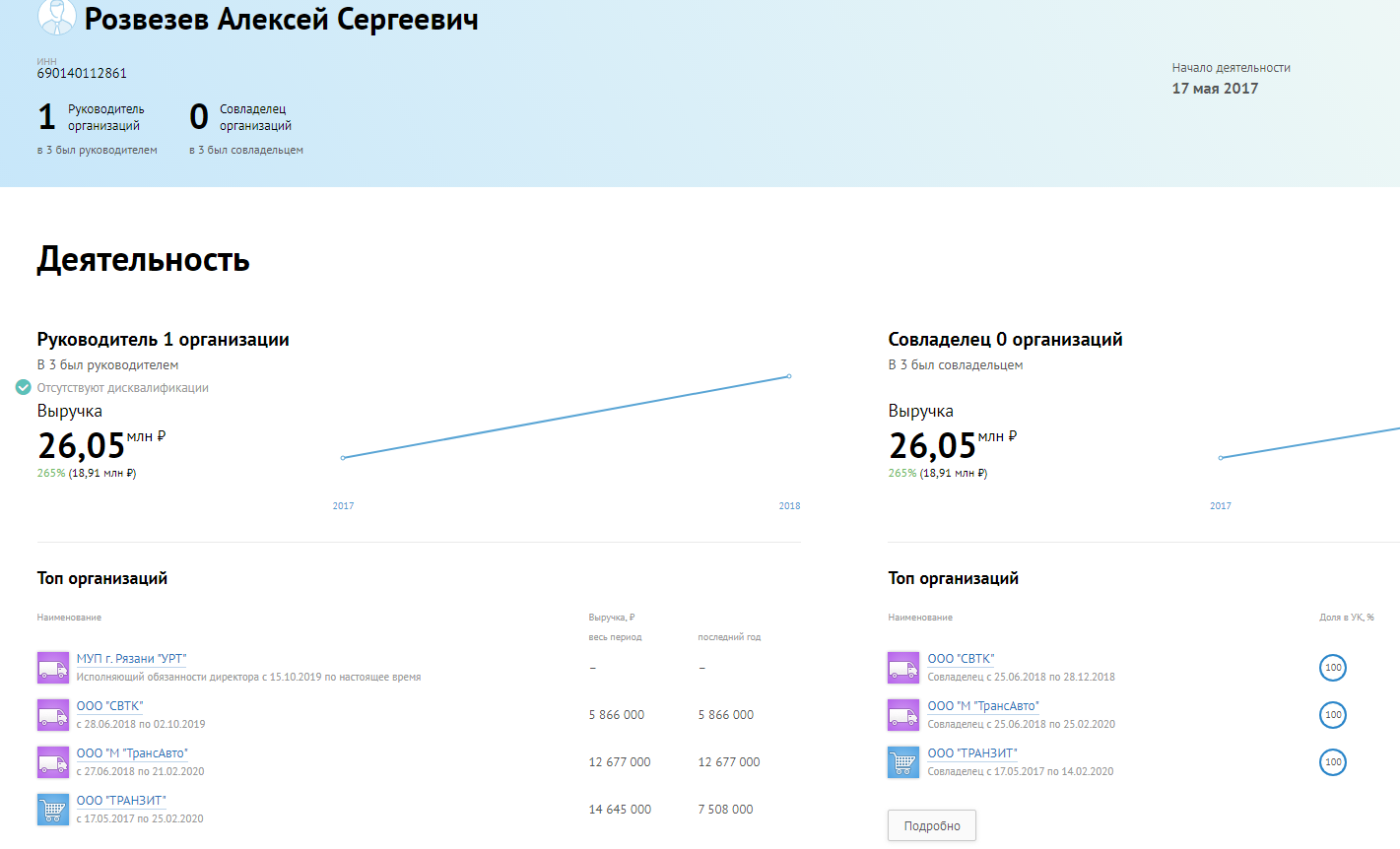
Task: Click the Руководитель организаций link in header
Action: [104, 117]
